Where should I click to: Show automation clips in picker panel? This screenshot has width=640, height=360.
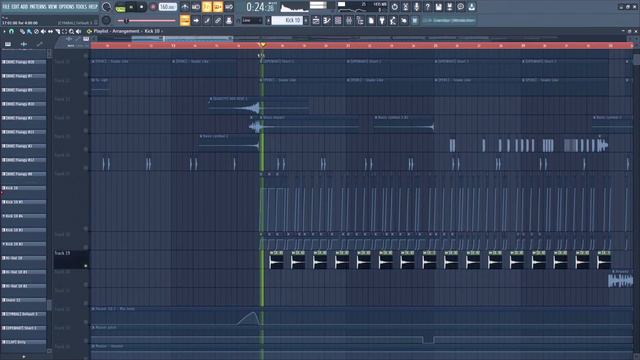pyautogui.click(x=40, y=44)
